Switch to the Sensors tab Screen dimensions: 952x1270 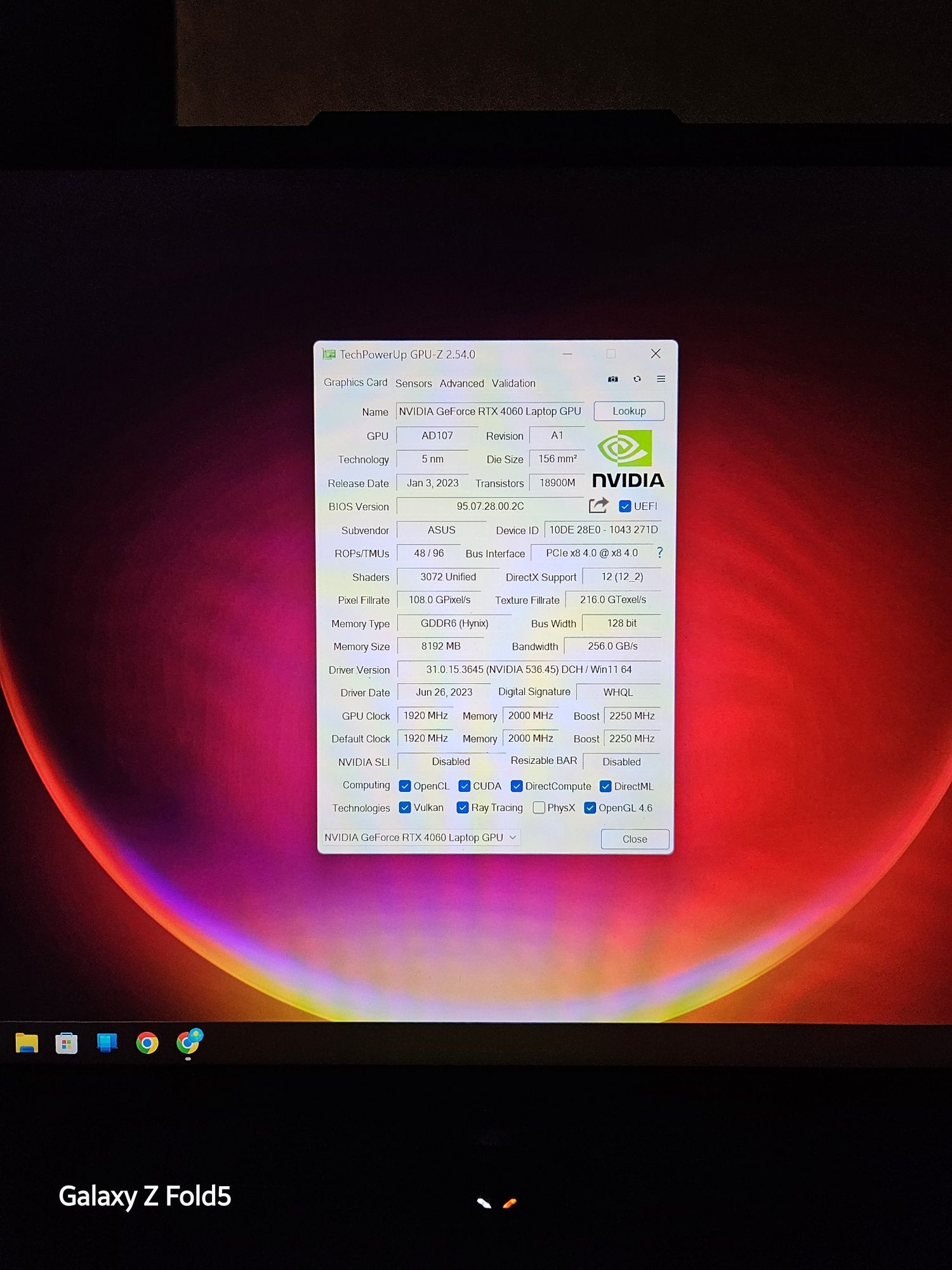pos(414,384)
